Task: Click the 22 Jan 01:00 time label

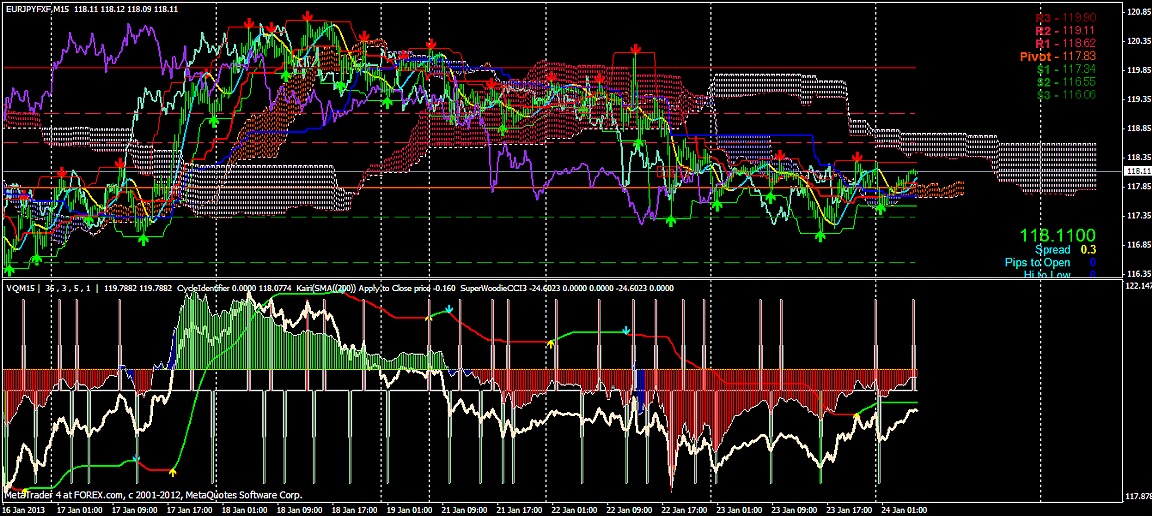Action: click(x=573, y=509)
